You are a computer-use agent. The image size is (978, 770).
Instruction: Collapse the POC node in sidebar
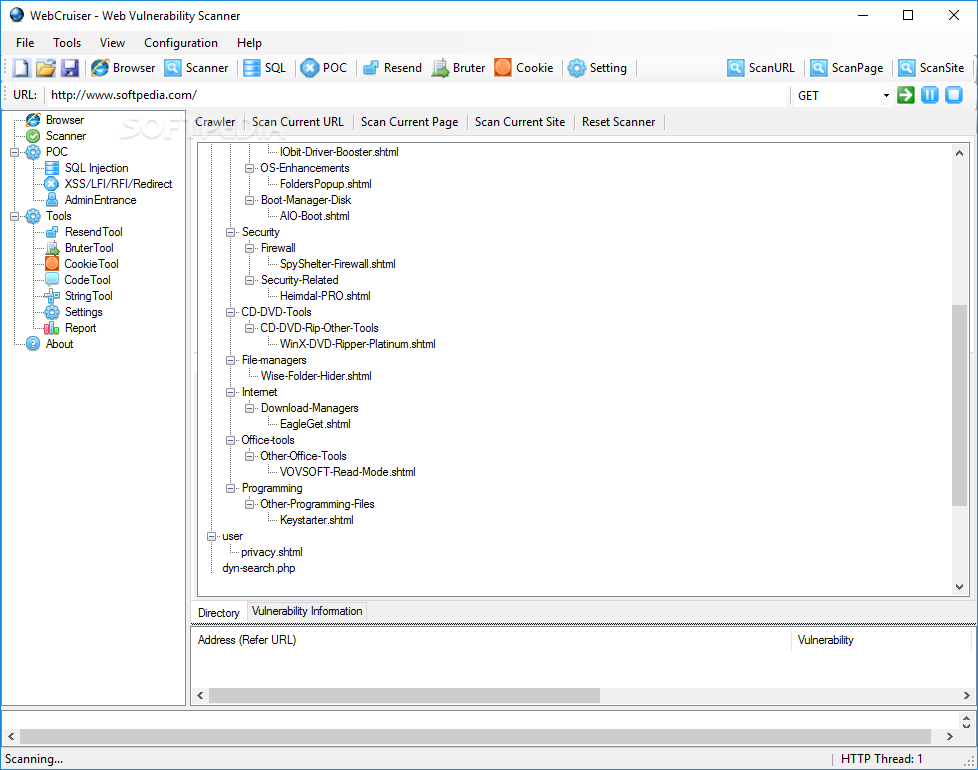tap(14, 152)
